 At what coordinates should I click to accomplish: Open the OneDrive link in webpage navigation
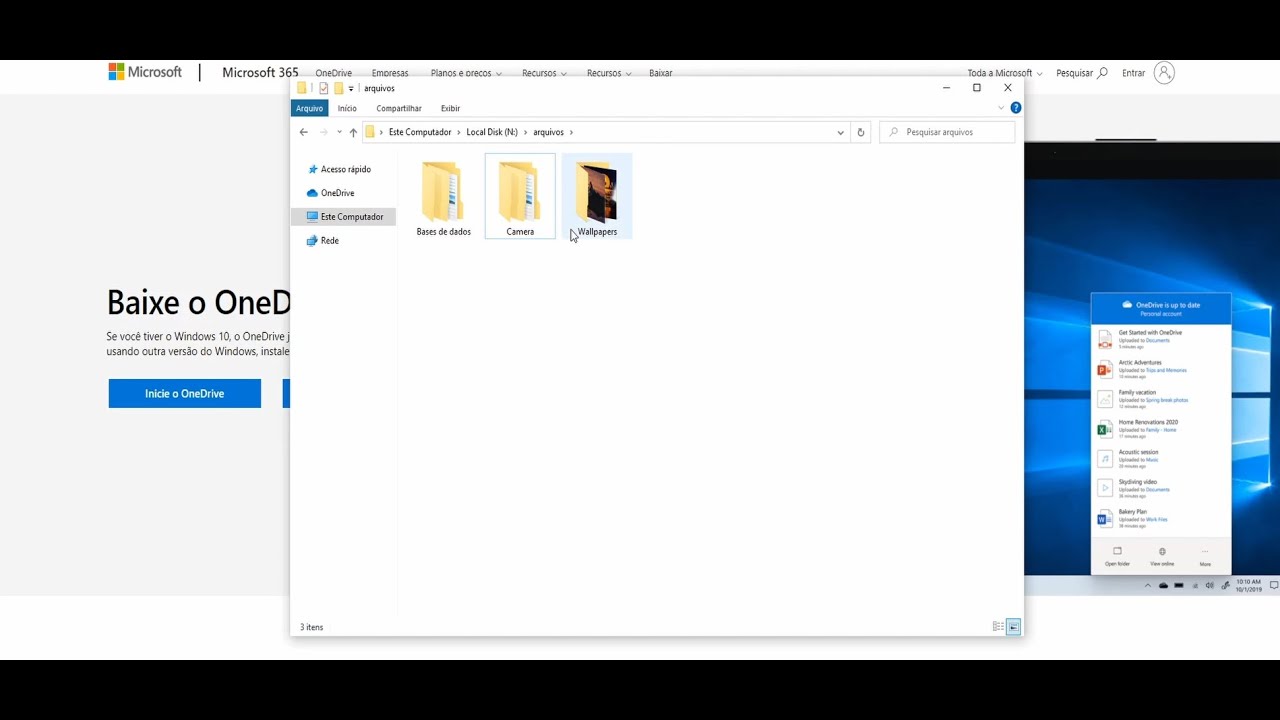(334, 73)
